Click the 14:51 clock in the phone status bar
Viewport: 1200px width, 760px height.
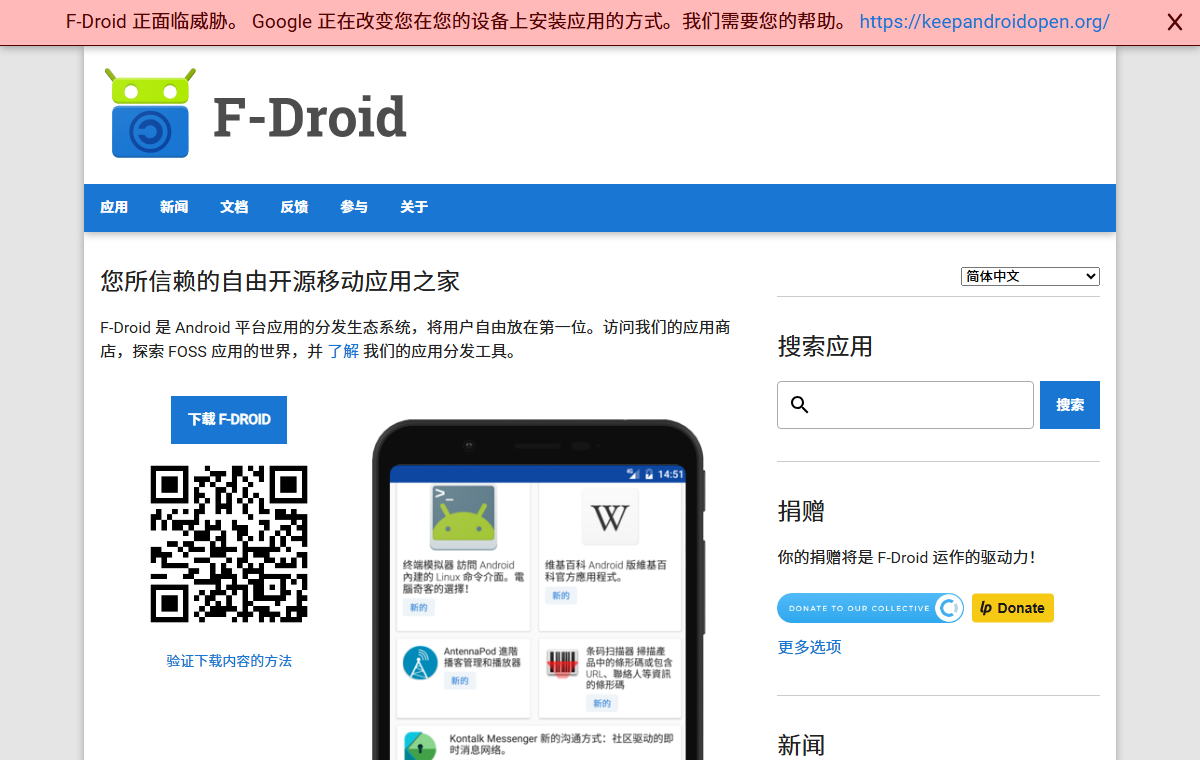tap(671, 474)
